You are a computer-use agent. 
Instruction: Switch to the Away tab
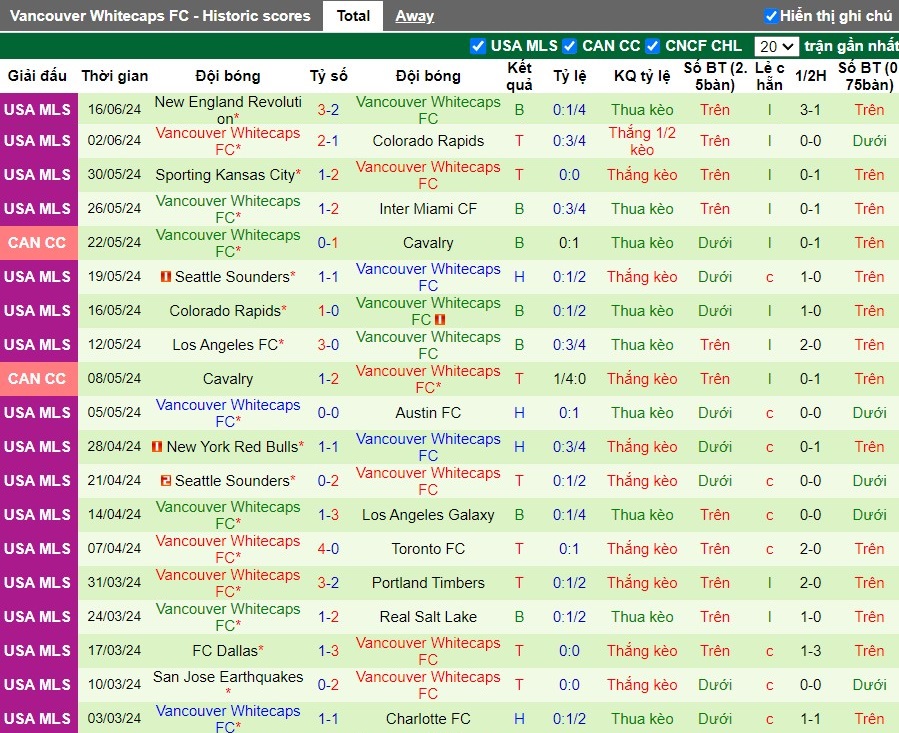(415, 16)
